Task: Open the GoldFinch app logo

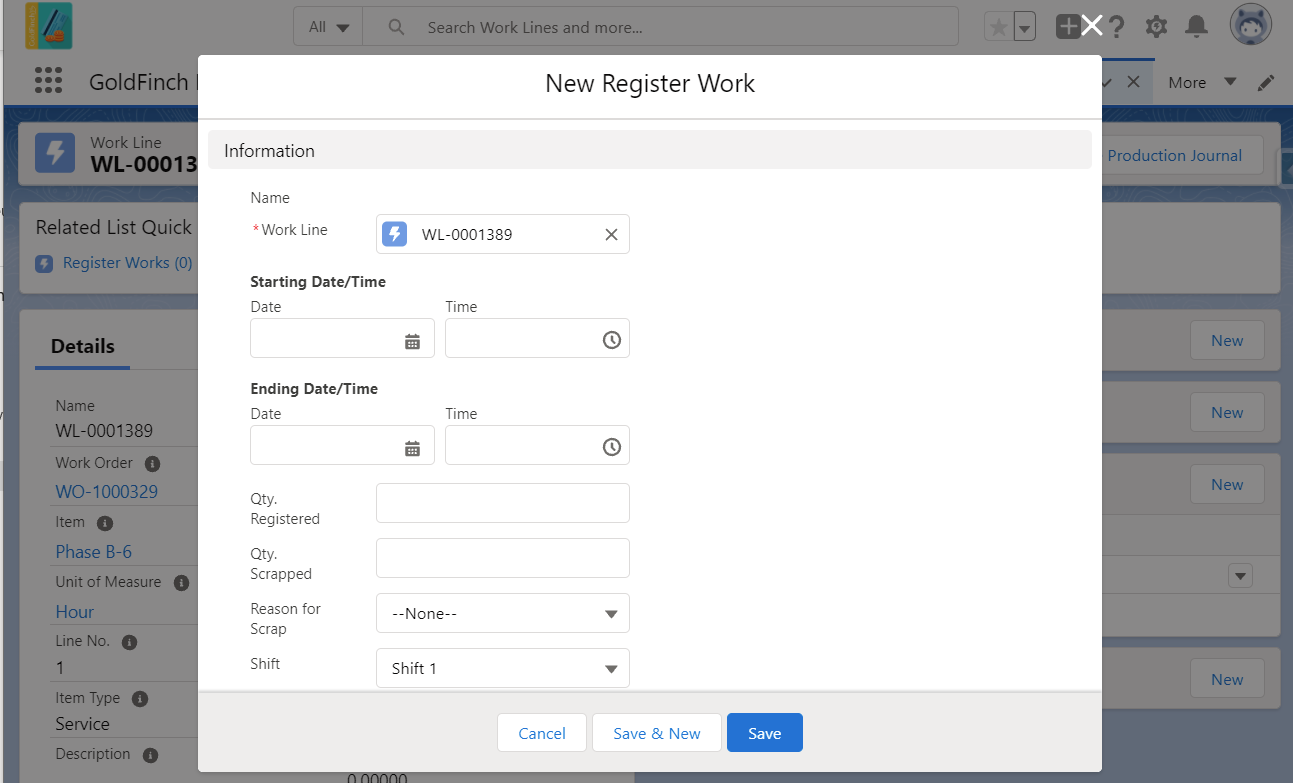Action: point(49,26)
